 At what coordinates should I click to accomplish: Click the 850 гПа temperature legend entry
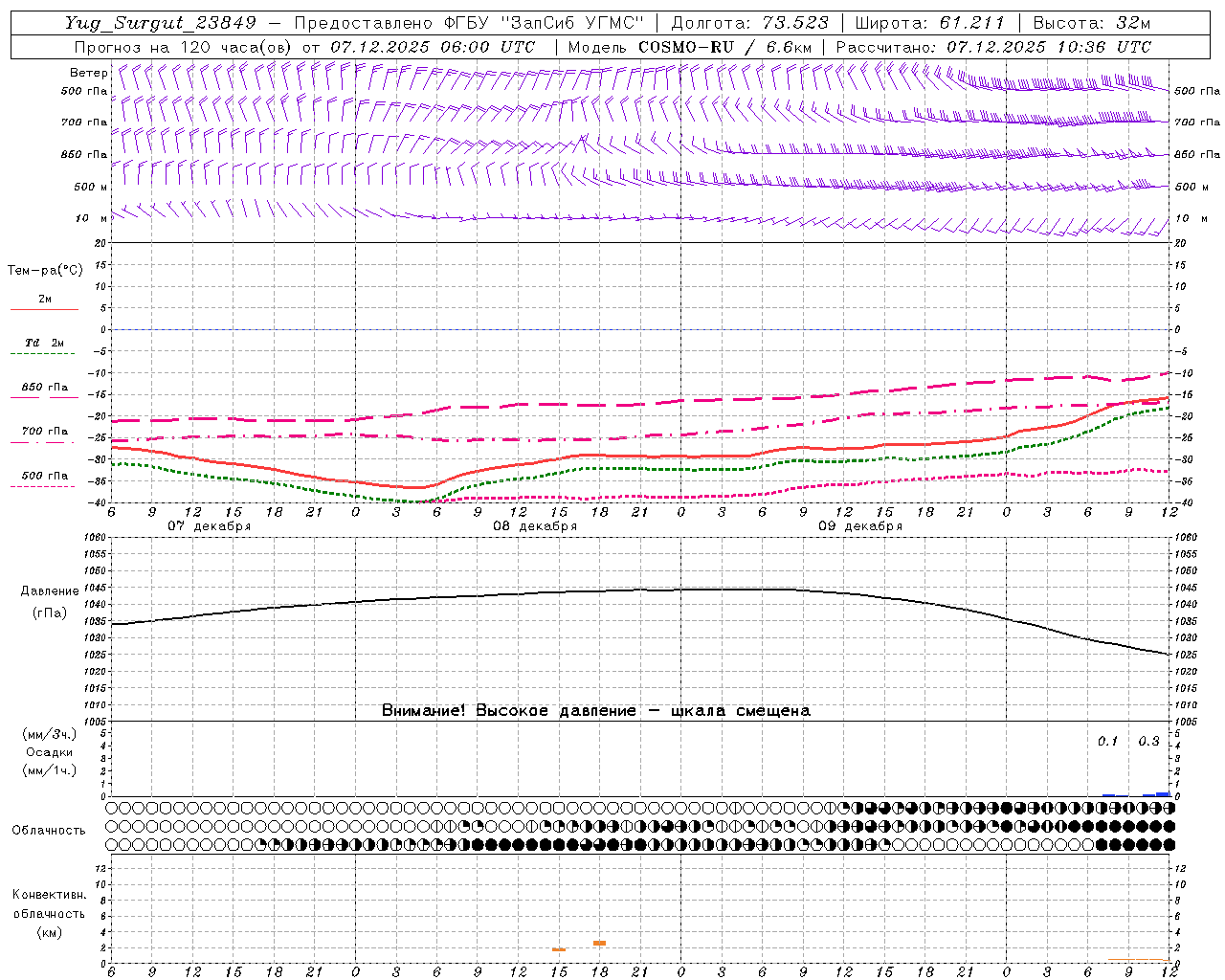point(45,388)
